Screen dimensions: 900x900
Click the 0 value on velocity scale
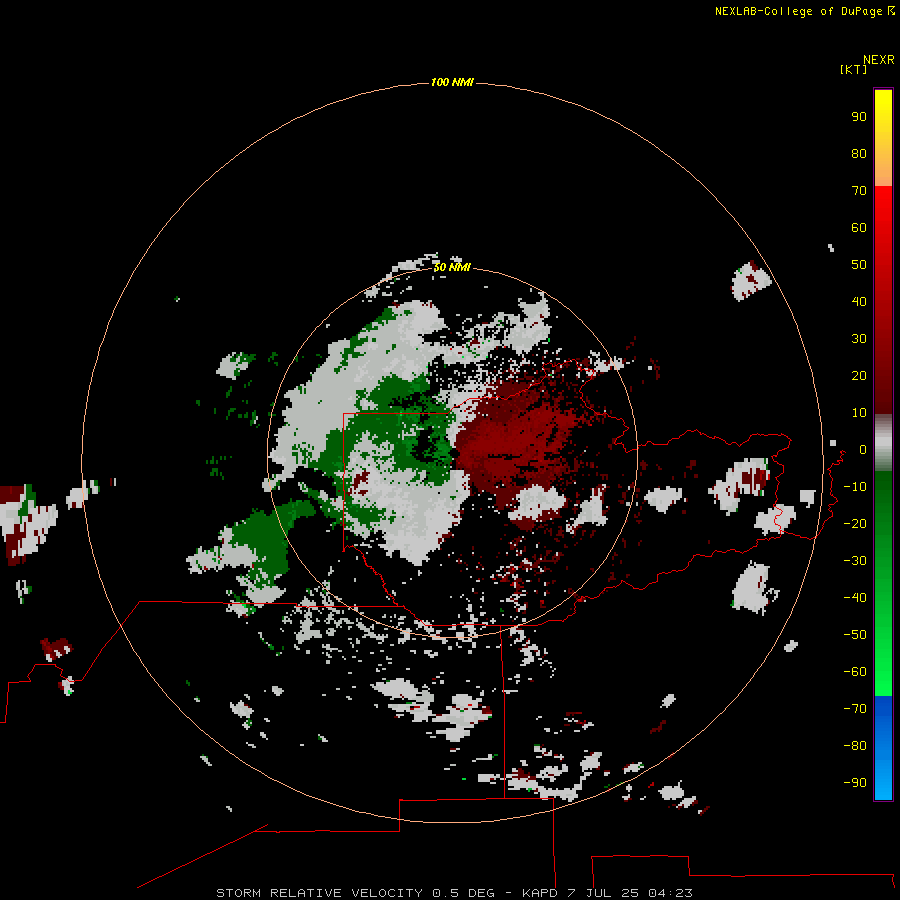[x=863, y=449]
